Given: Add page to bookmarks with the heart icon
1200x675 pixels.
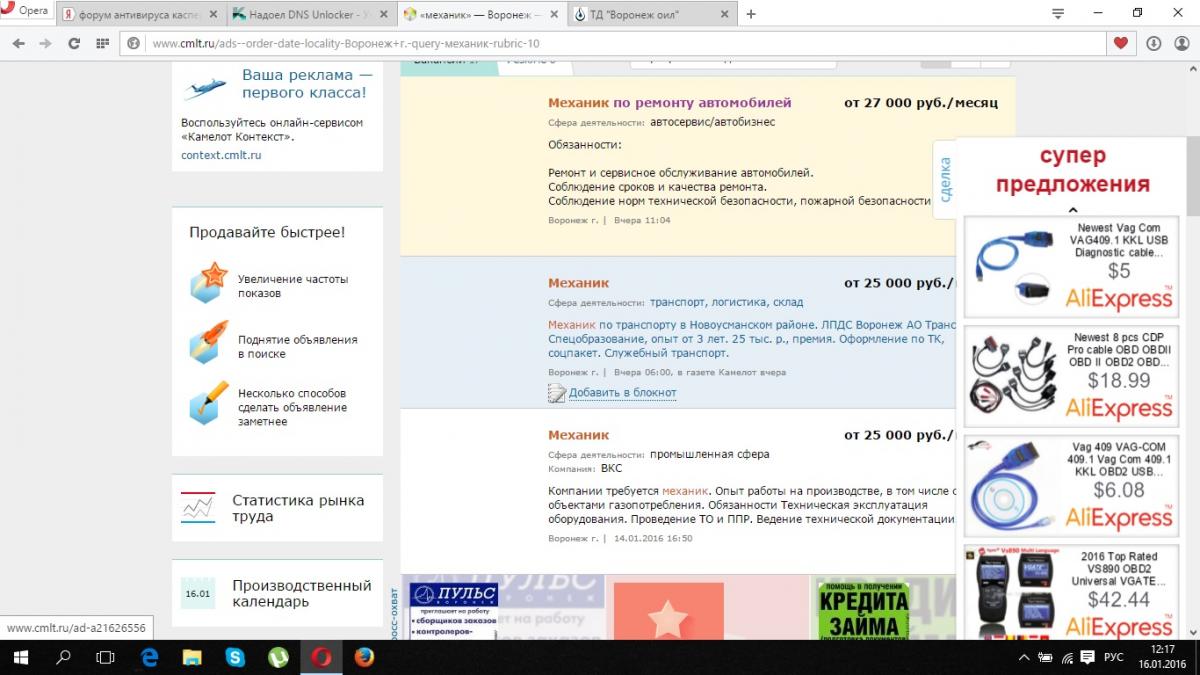Looking at the screenshot, I should pyautogui.click(x=1120, y=43).
